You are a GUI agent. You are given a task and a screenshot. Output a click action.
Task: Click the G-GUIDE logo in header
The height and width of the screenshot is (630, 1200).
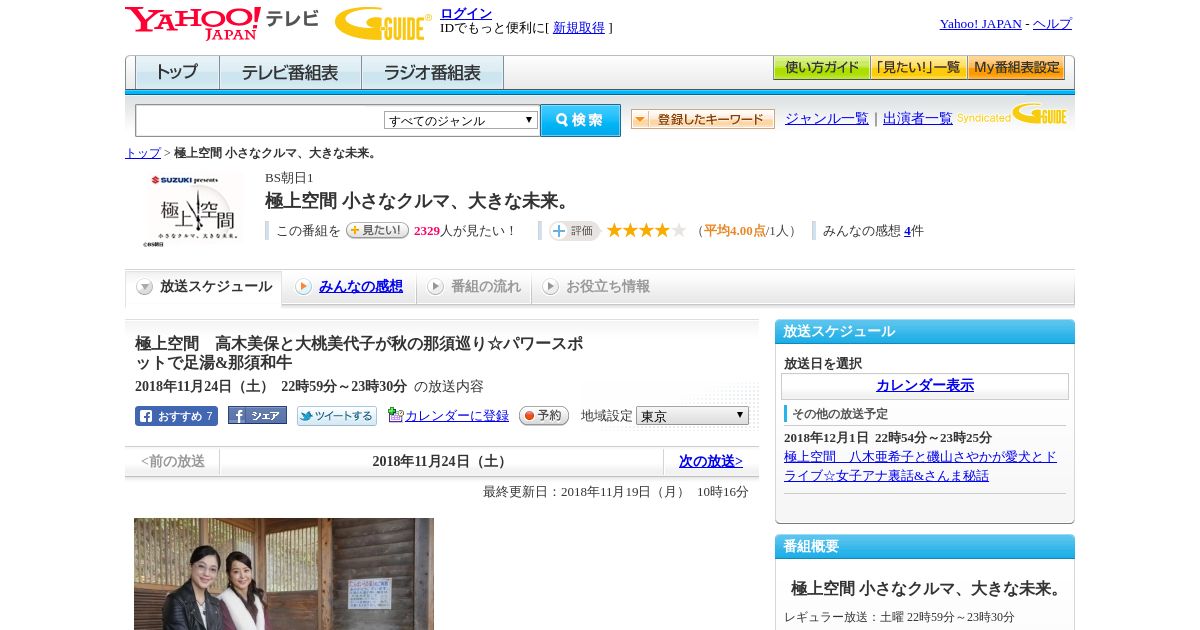[x=383, y=23]
